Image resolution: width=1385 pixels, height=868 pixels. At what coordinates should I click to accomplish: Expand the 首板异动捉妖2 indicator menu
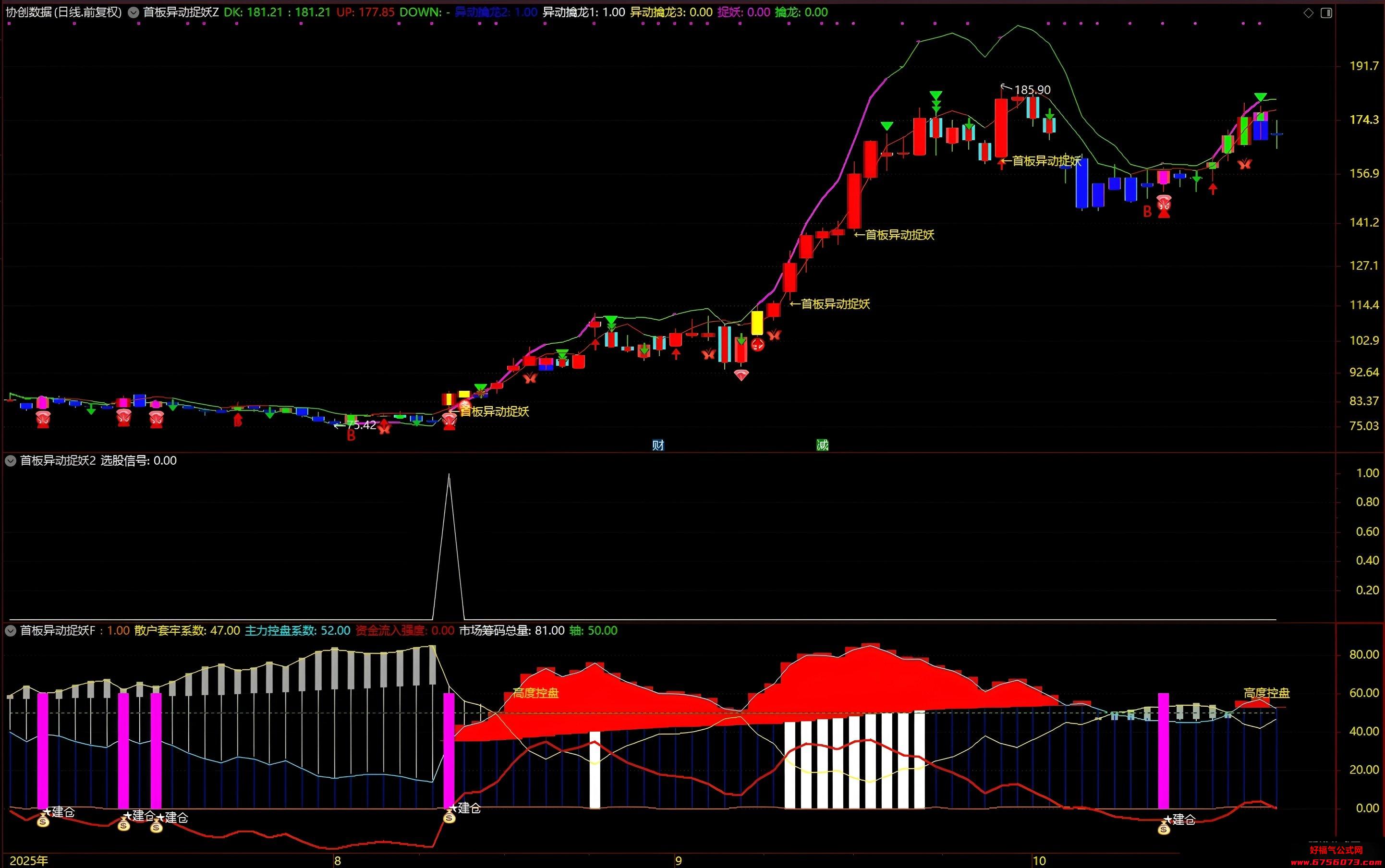pyautogui.click(x=11, y=460)
